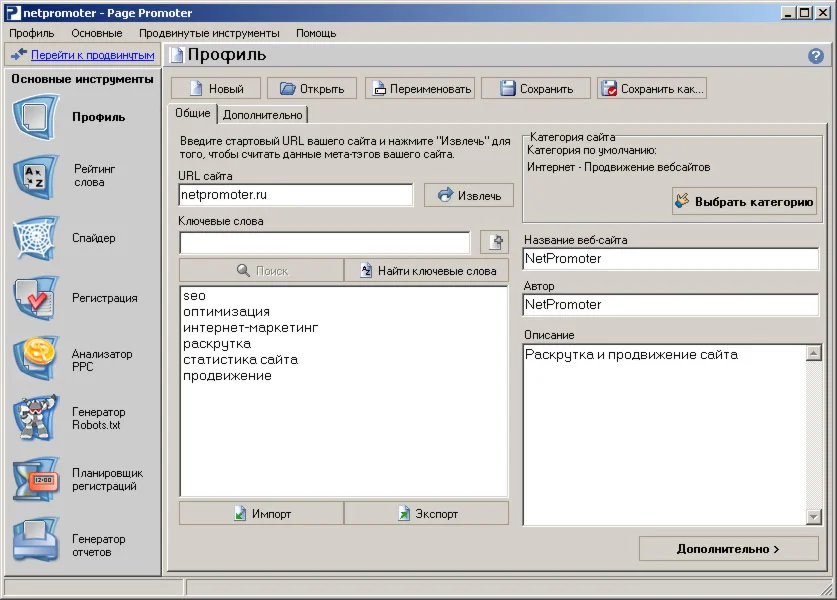
Task: Open the Помощь menu
Action: [315, 32]
